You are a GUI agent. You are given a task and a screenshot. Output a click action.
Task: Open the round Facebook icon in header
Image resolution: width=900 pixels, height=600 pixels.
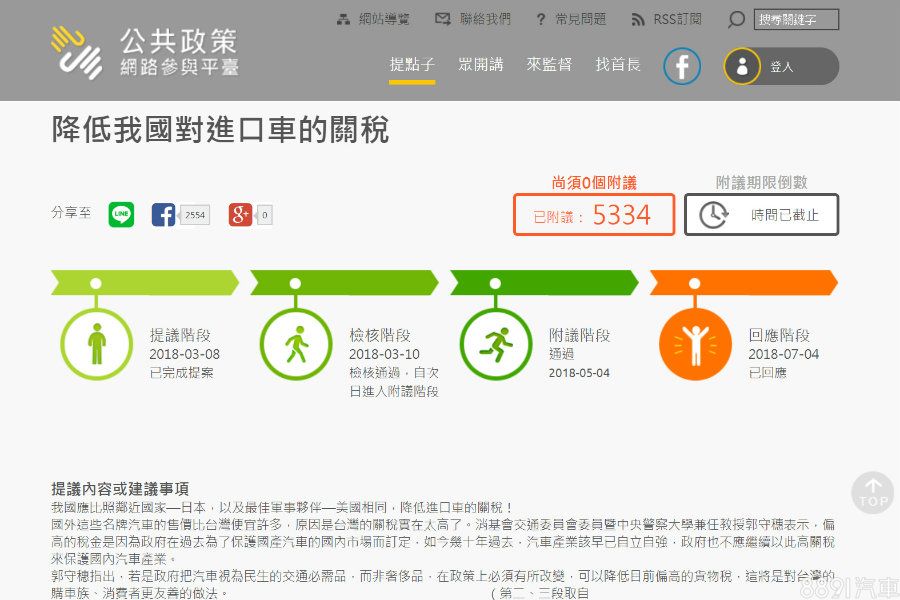(x=682, y=67)
